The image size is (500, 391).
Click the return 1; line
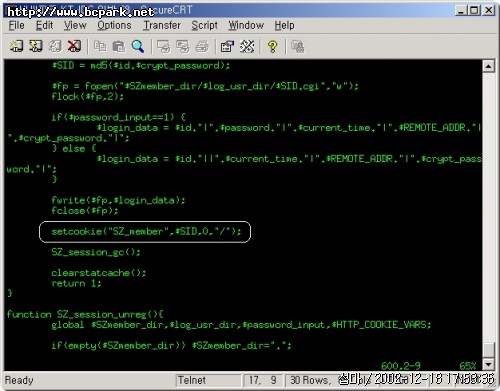pyautogui.click(x=76, y=283)
